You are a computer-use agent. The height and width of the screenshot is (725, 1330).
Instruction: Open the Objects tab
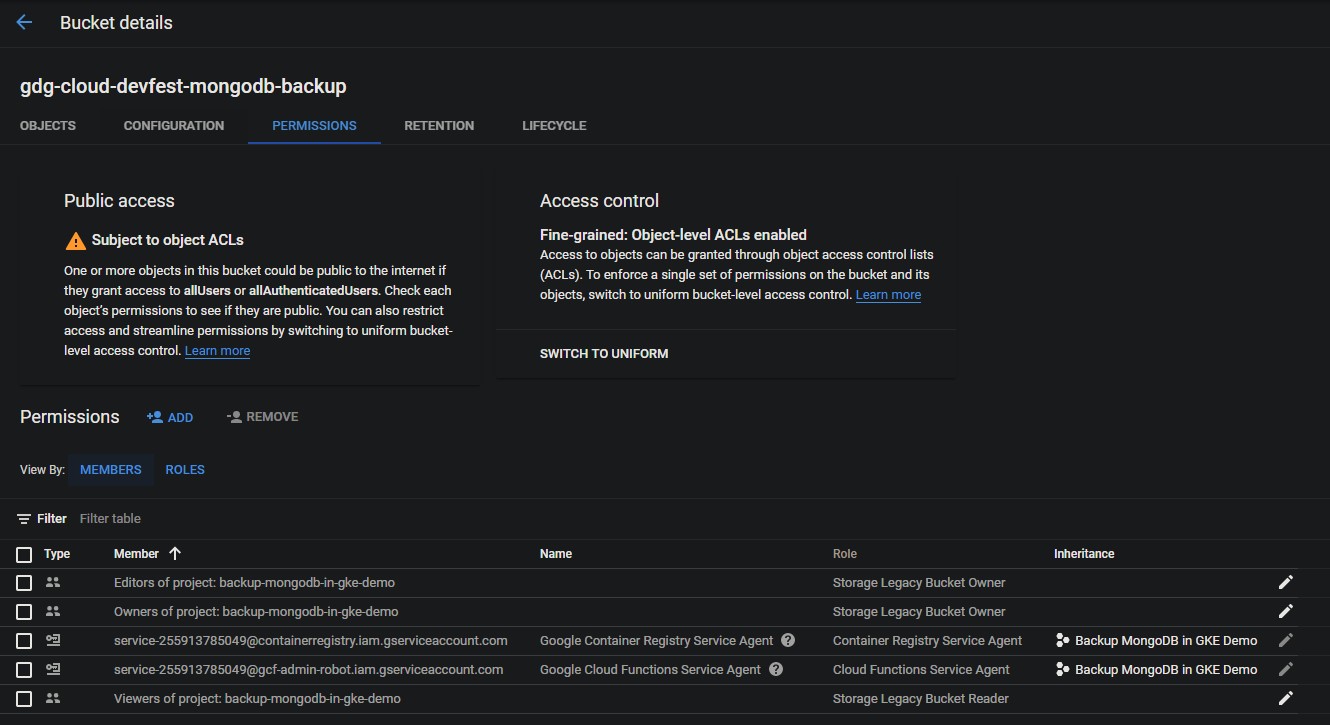(48, 125)
